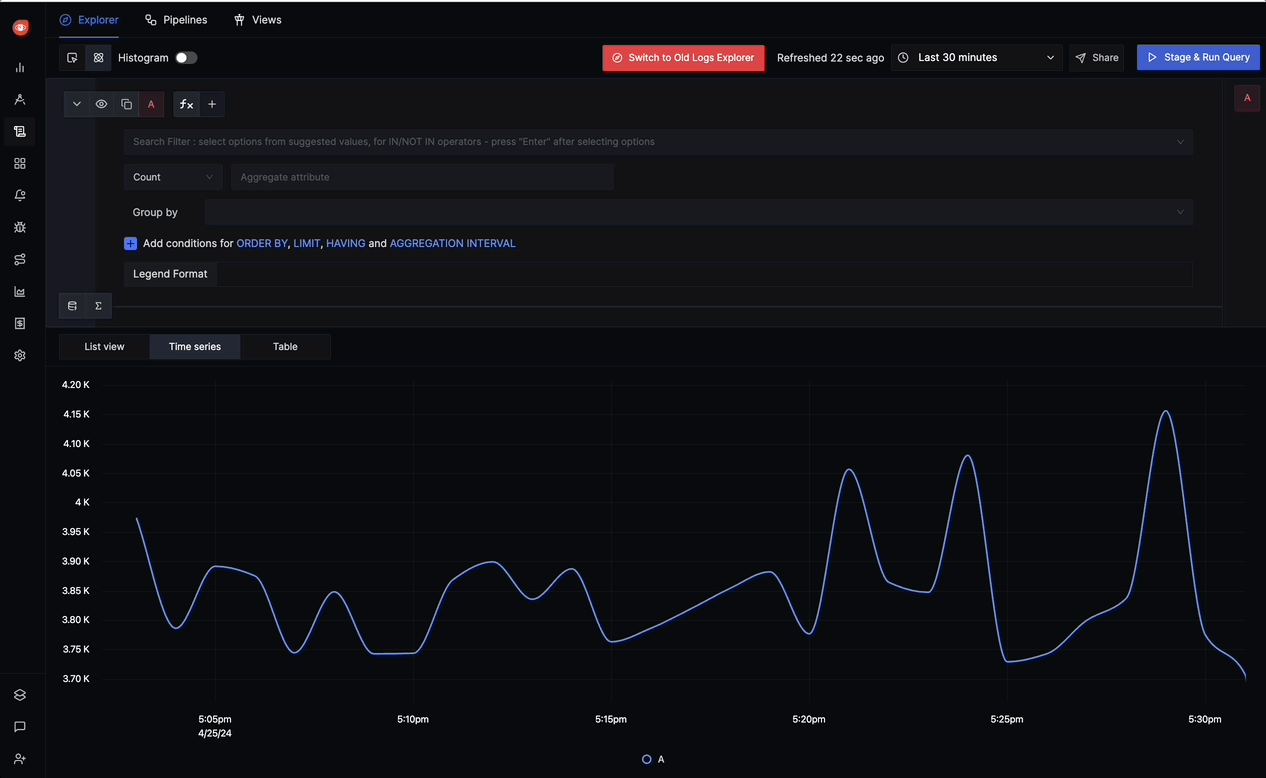The width and height of the screenshot is (1266, 778).
Task: Click the ORDER BY link
Action: click(262, 244)
